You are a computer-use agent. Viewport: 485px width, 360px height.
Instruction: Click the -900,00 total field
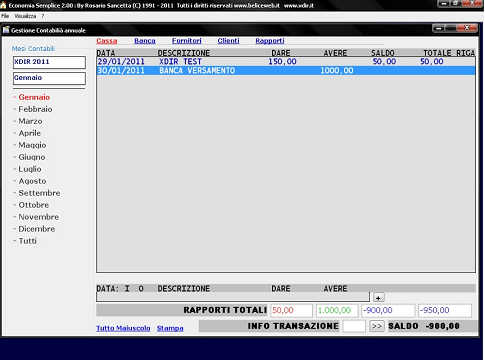point(388,310)
